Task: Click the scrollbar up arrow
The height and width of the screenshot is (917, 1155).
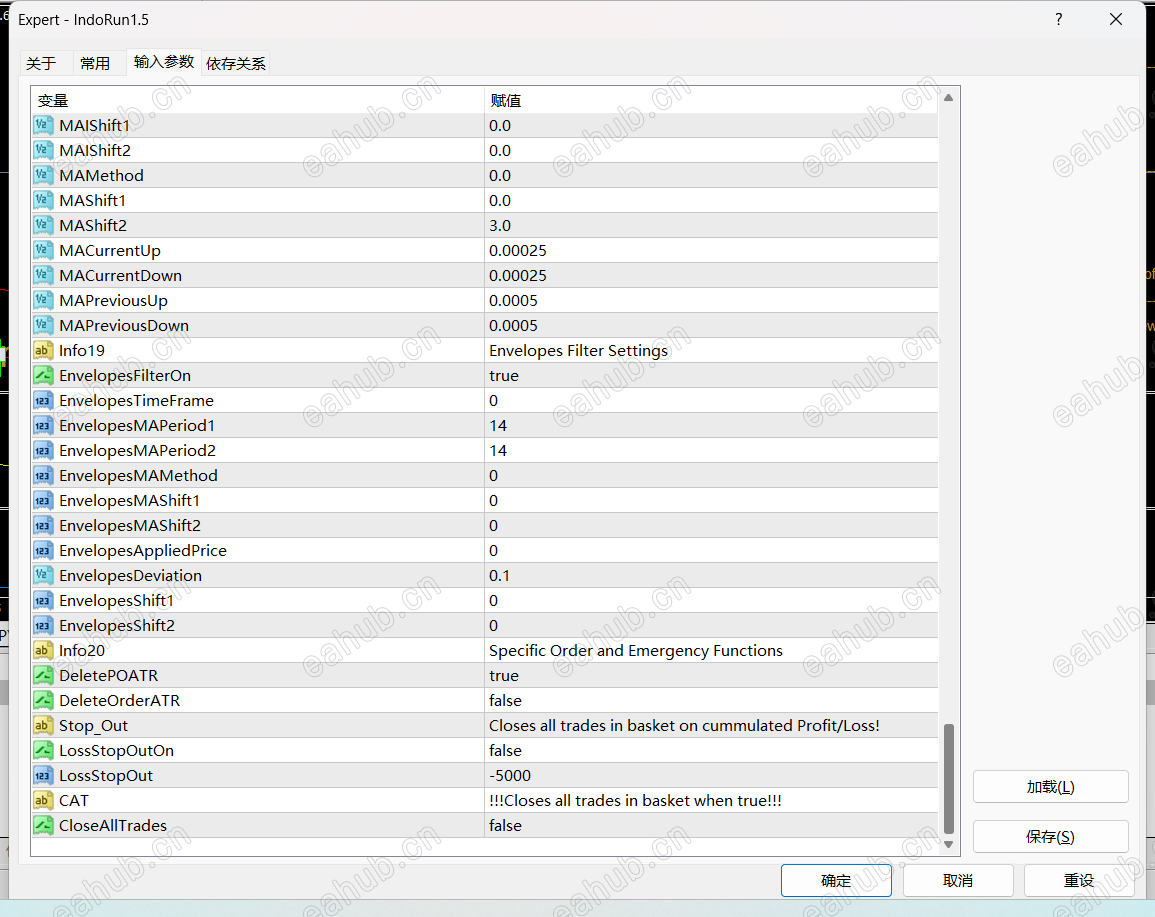Action: click(949, 97)
